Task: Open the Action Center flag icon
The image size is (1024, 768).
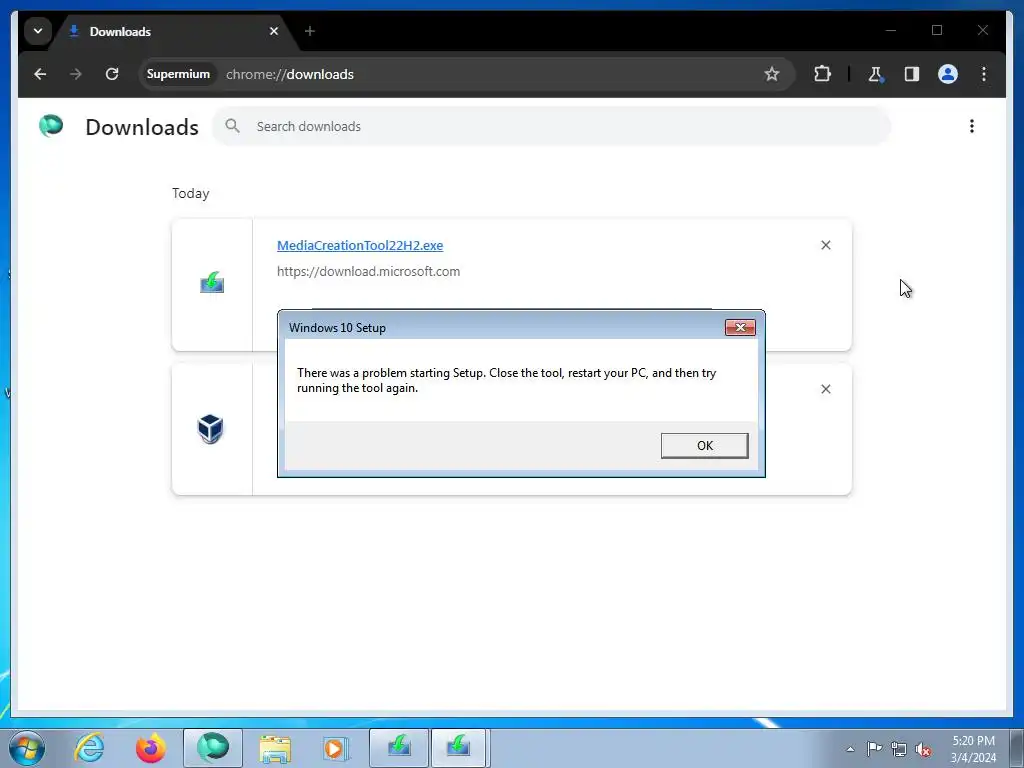Action: click(x=874, y=749)
